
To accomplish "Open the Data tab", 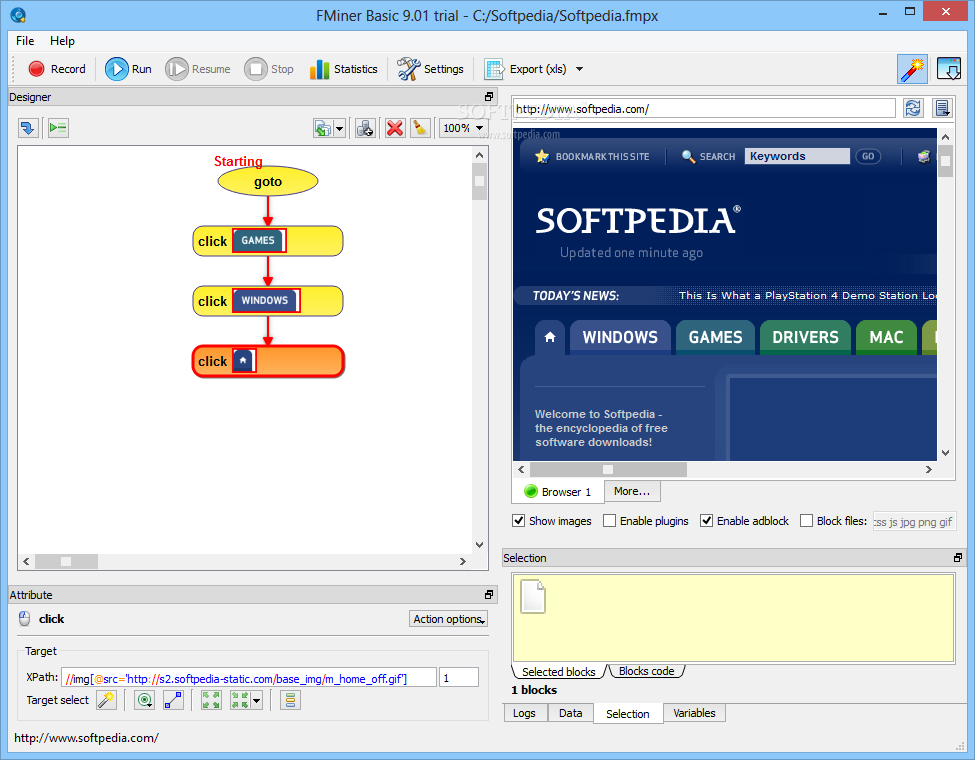I will 570,713.
